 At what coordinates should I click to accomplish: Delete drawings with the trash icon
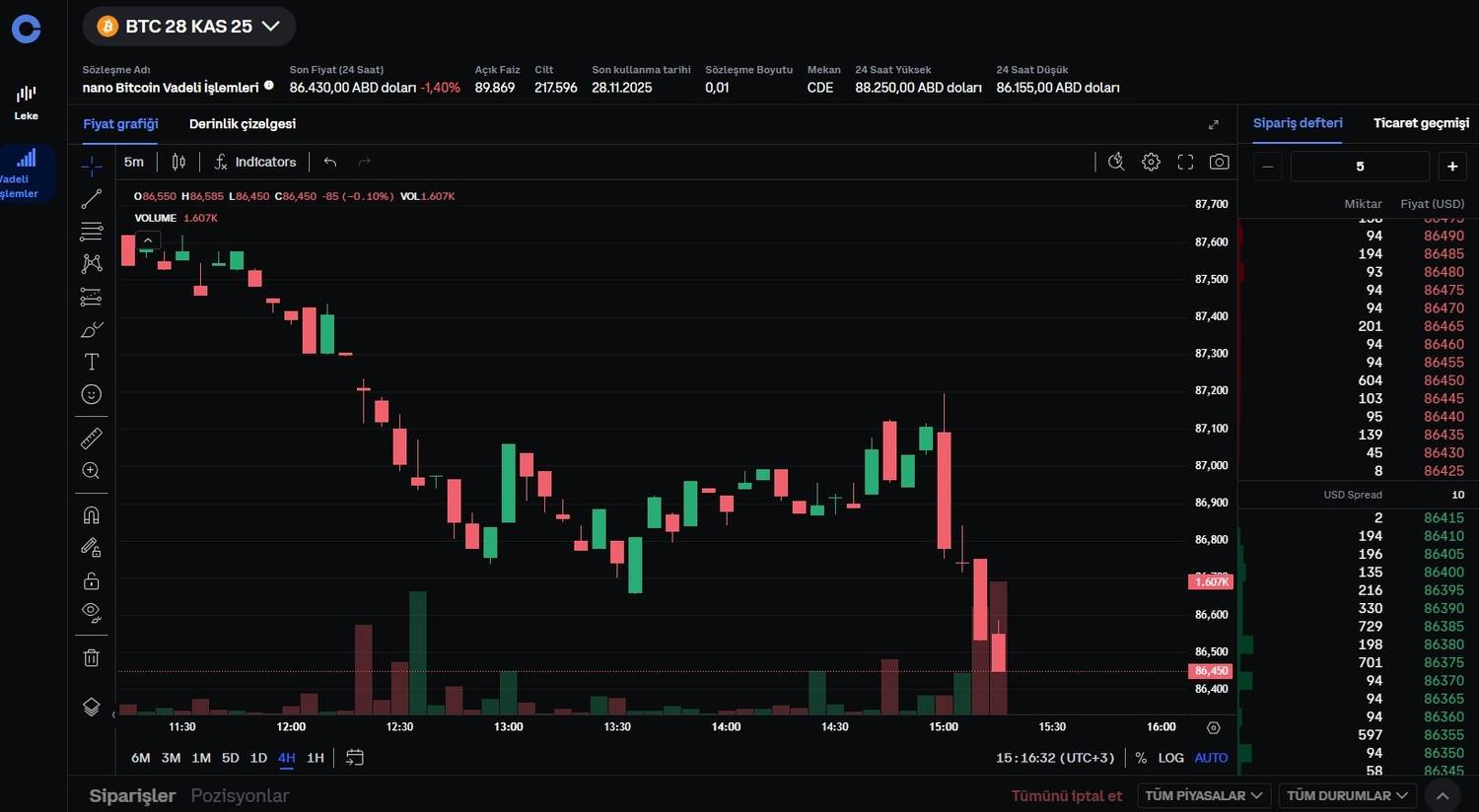tap(91, 657)
